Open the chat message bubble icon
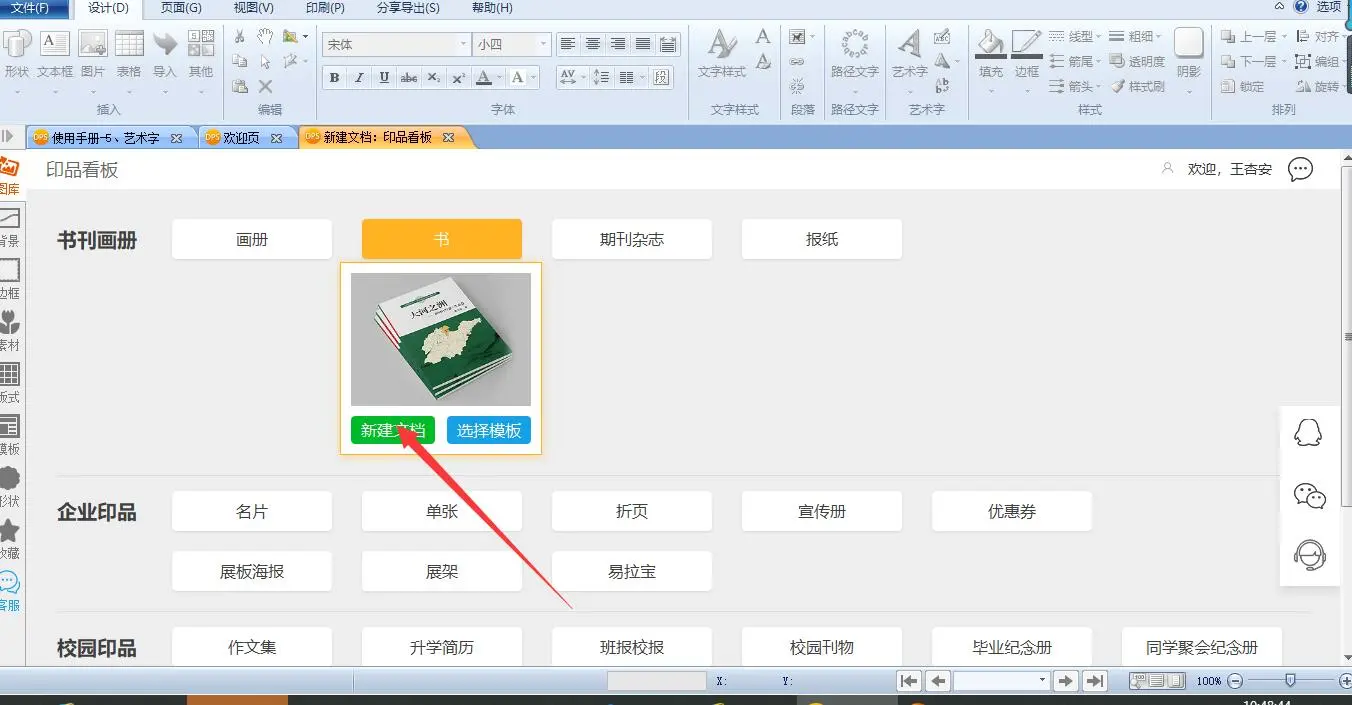The image size is (1352, 705). tap(1300, 170)
